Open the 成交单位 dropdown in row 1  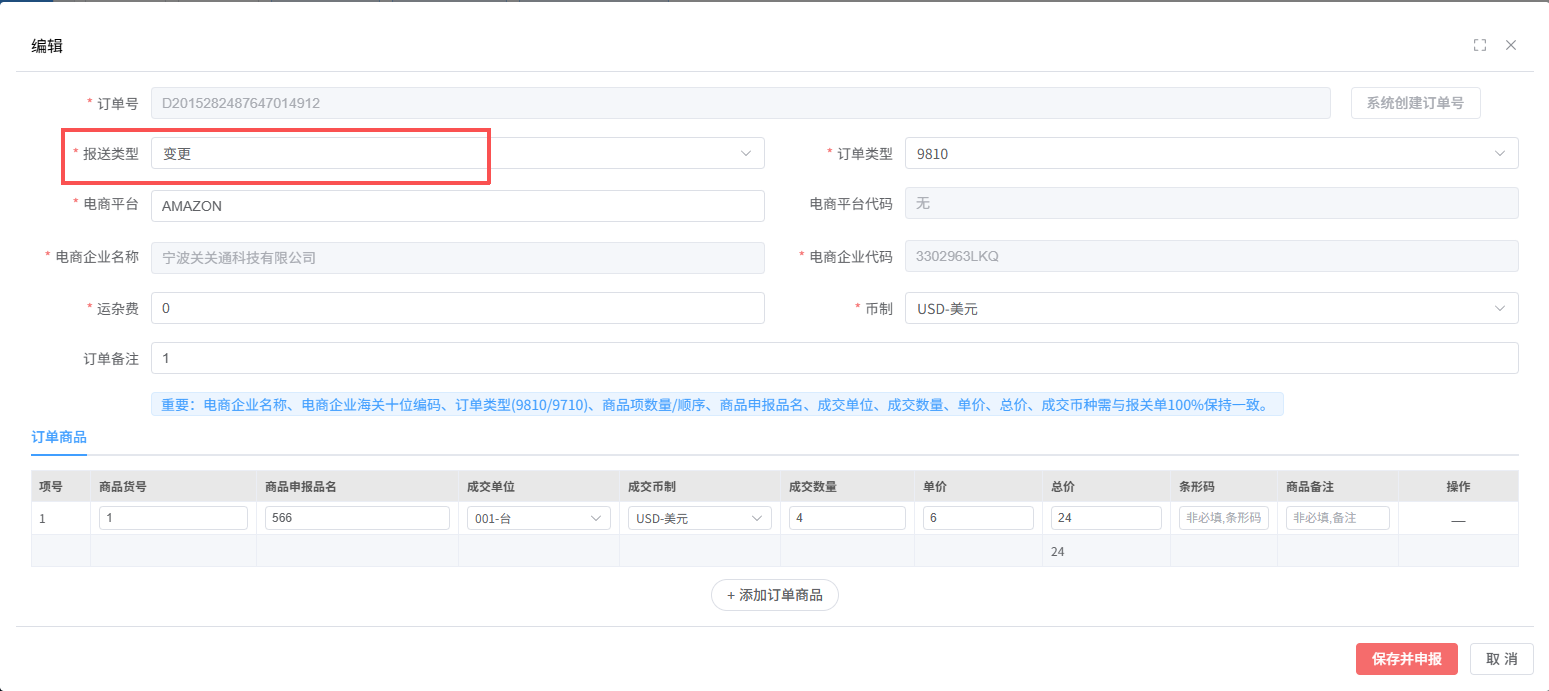538,518
